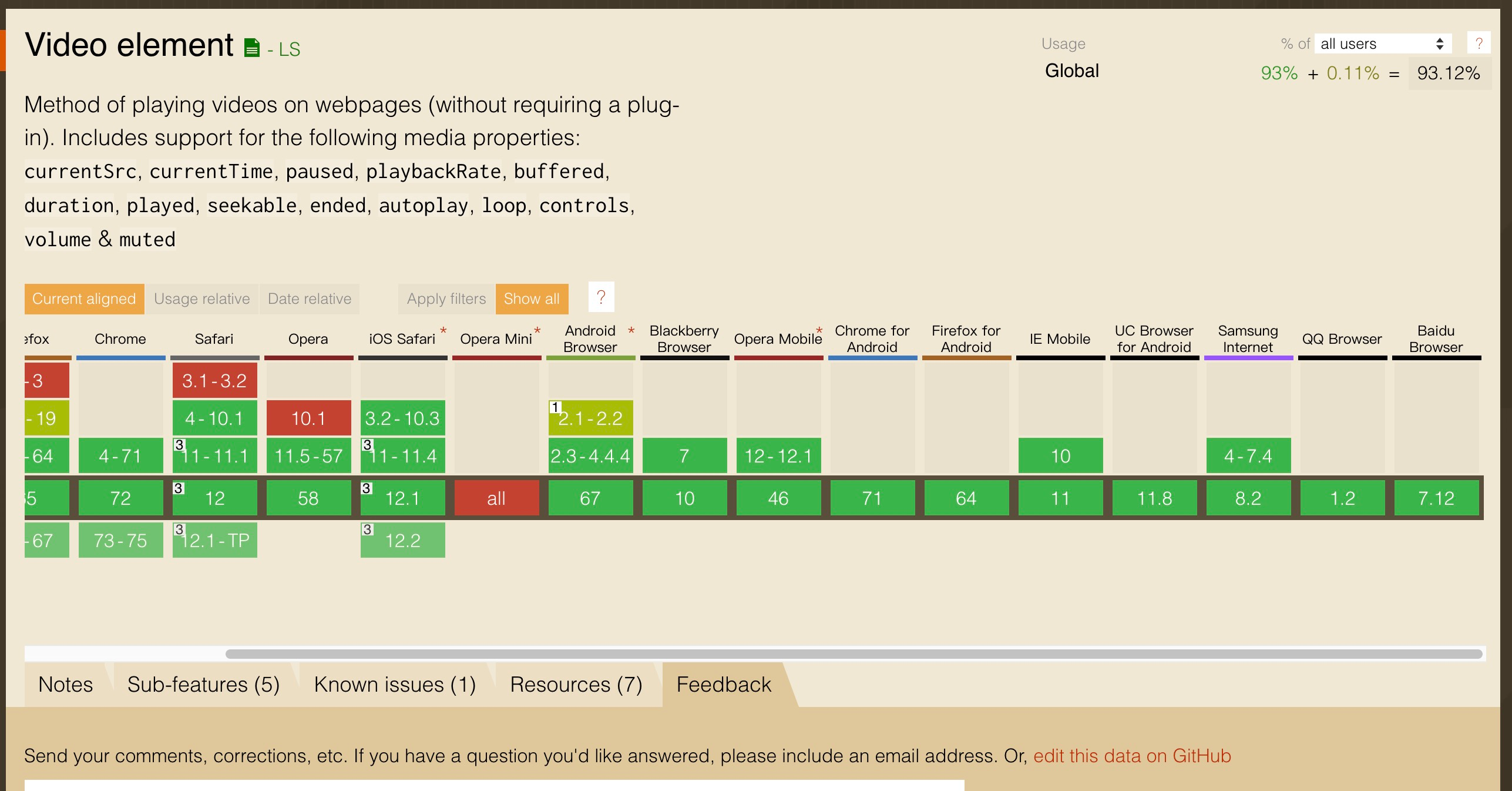Open the Sub-features (5) tab
This screenshot has height=791, width=1512.
pos(203,685)
